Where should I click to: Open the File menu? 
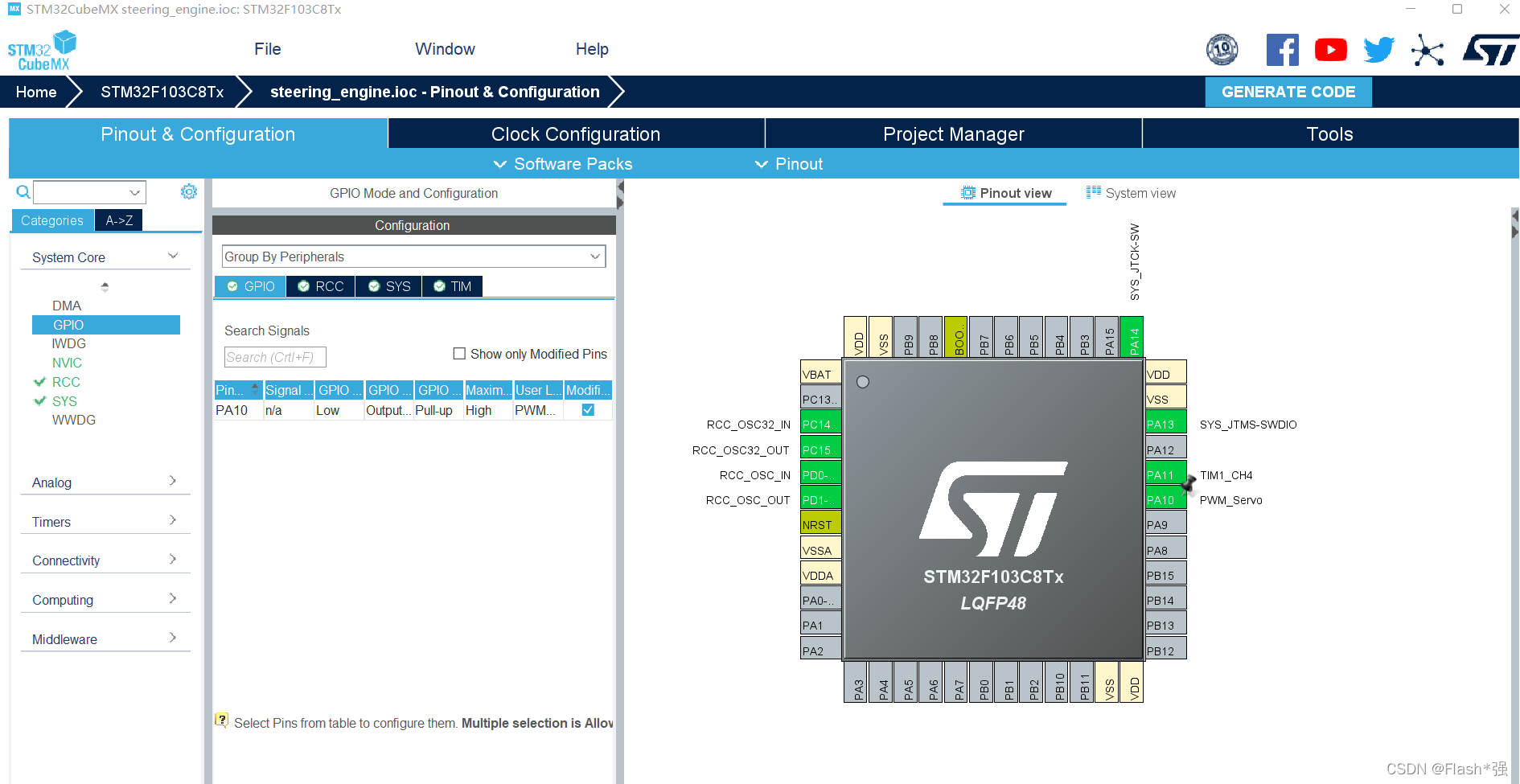267,49
